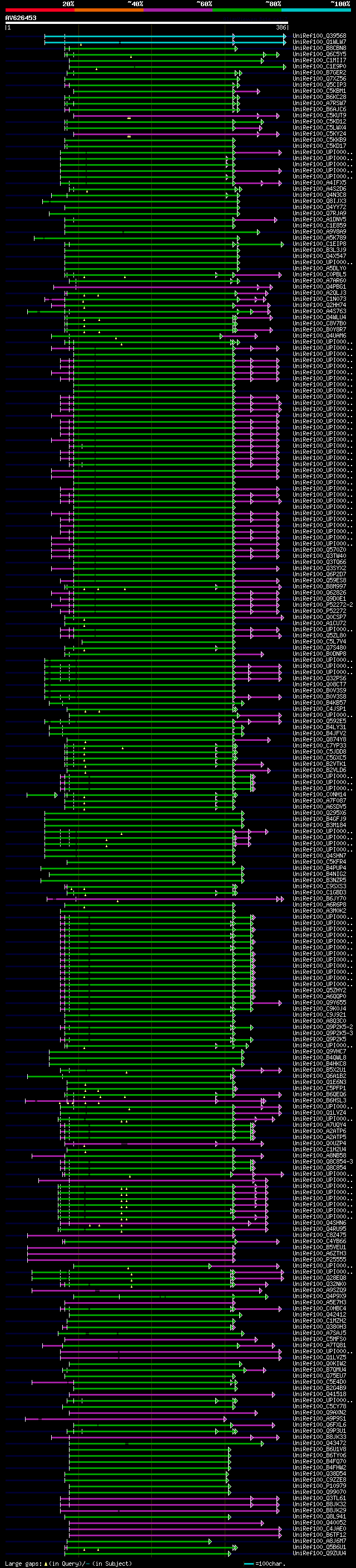
Task: Click the UniRef100_Q874Y8 label
Action: [x=319, y=740]
